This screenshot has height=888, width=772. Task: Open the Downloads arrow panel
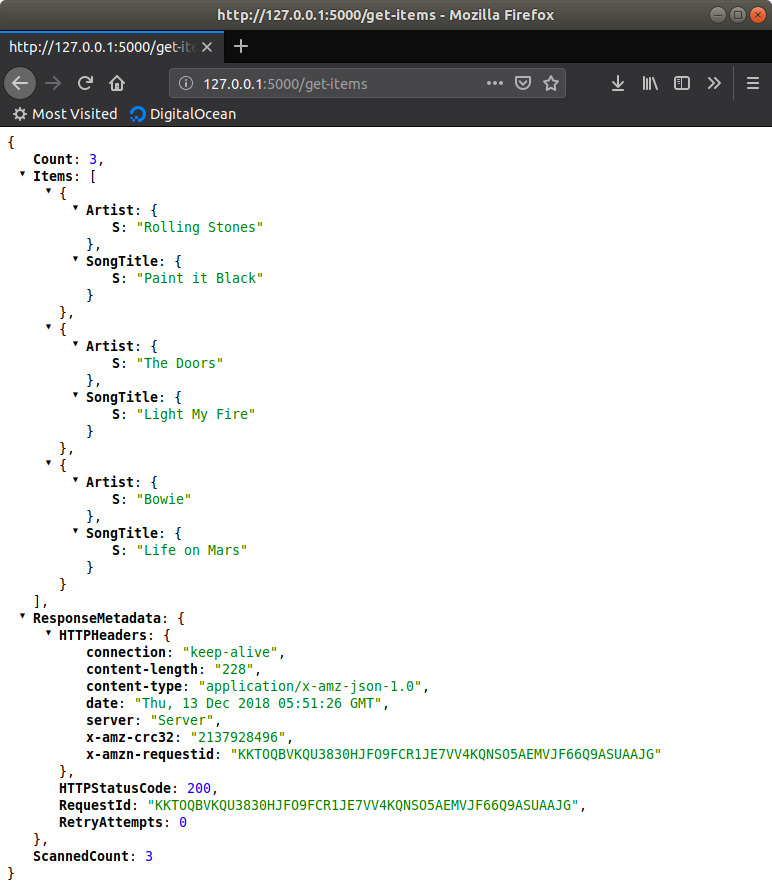(618, 83)
